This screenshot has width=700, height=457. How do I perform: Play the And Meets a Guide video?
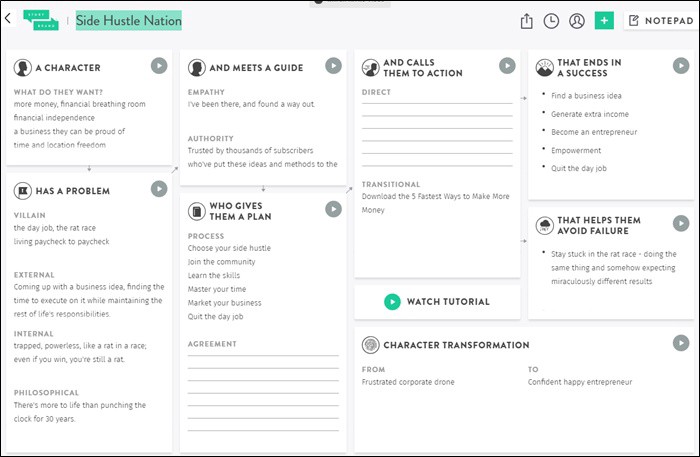click(333, 66)
